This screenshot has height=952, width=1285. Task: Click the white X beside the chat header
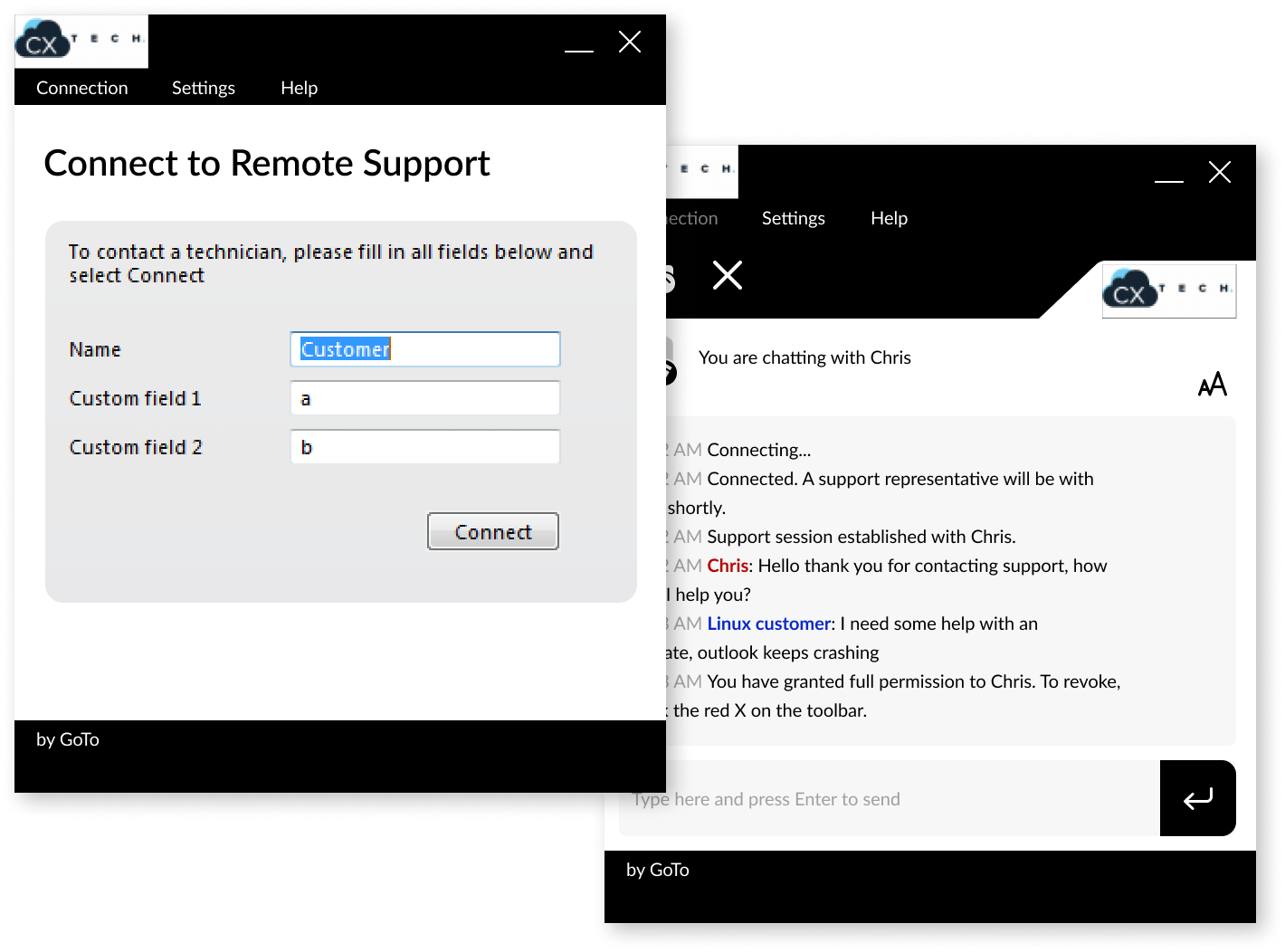click(728, 275)
